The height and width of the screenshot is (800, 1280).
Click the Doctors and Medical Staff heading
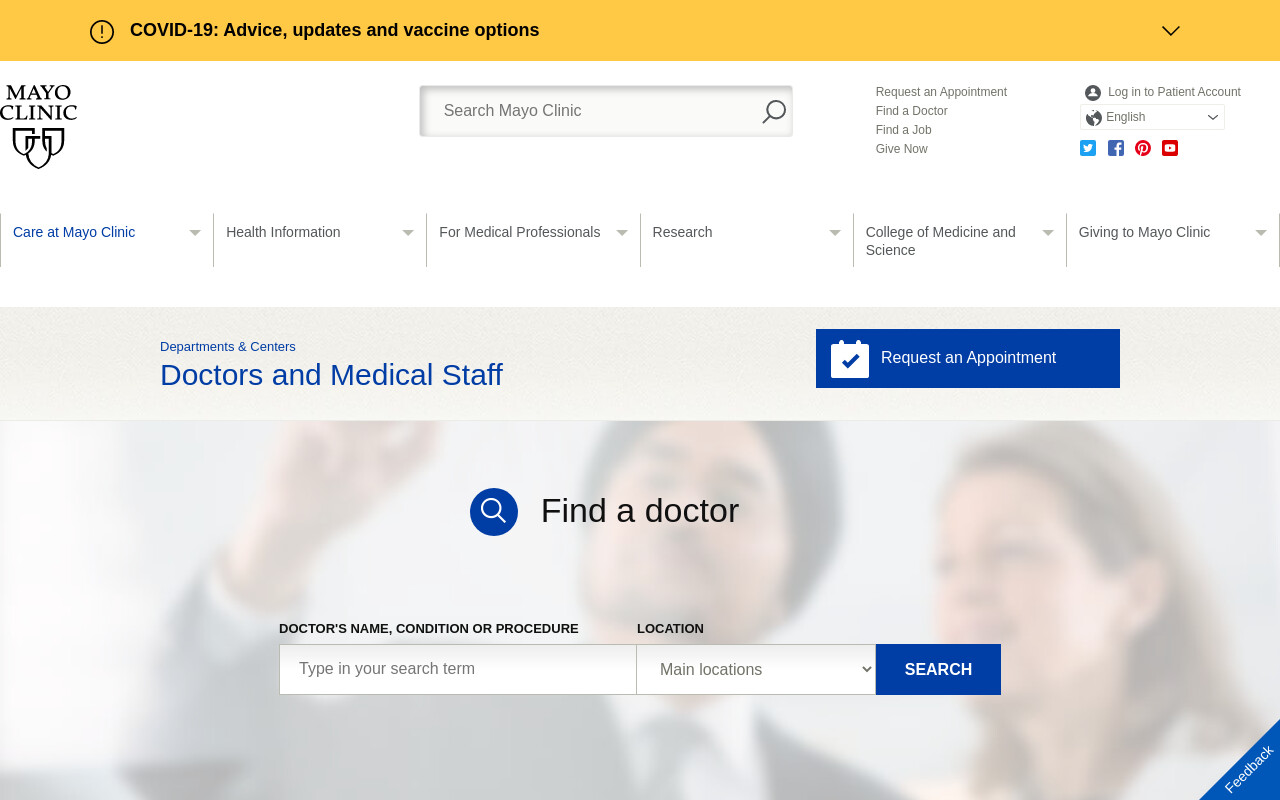331,375
